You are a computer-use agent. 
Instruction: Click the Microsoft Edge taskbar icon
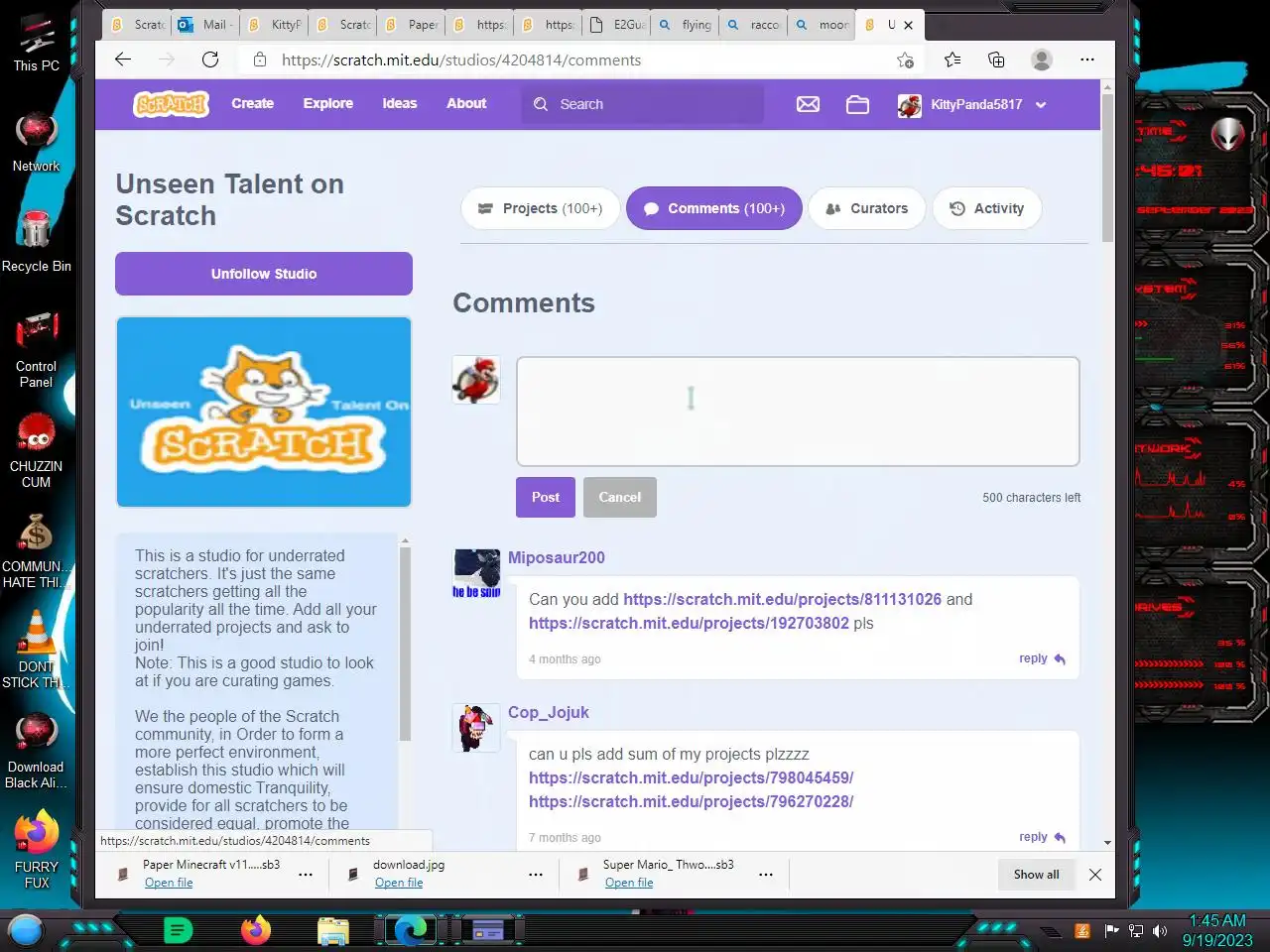(x=411, y=930)
